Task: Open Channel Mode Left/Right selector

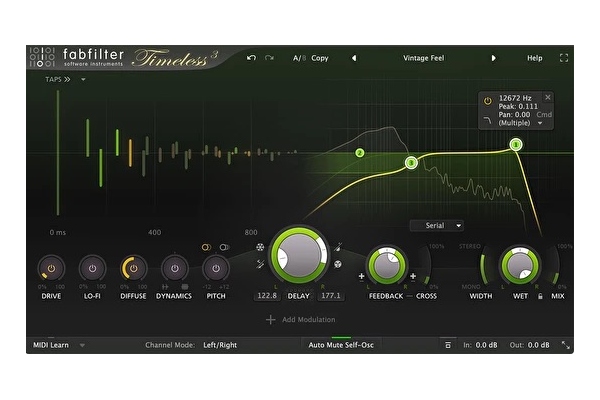Action: coord(220,345)
